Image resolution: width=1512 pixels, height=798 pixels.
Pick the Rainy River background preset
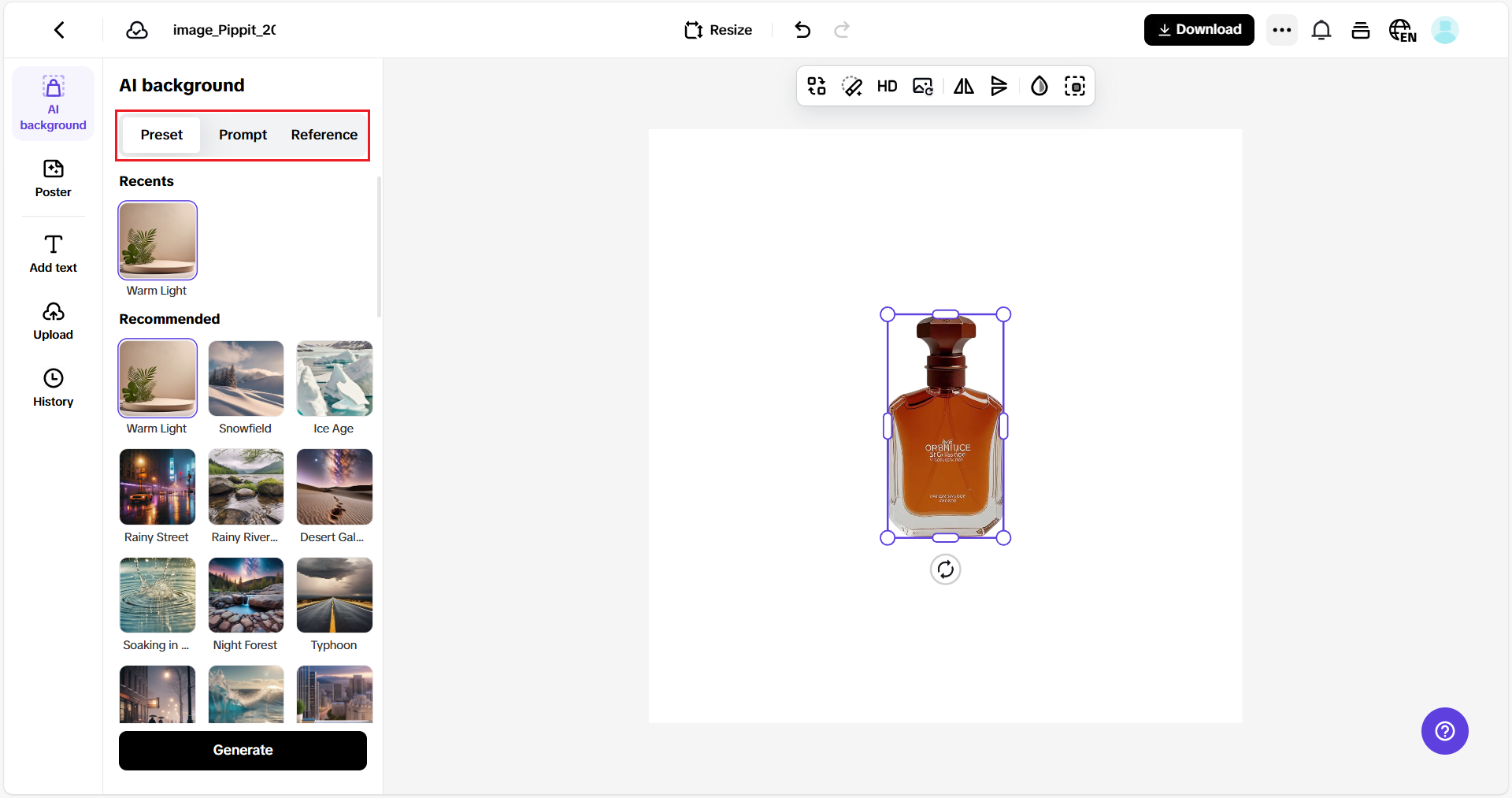246,487
